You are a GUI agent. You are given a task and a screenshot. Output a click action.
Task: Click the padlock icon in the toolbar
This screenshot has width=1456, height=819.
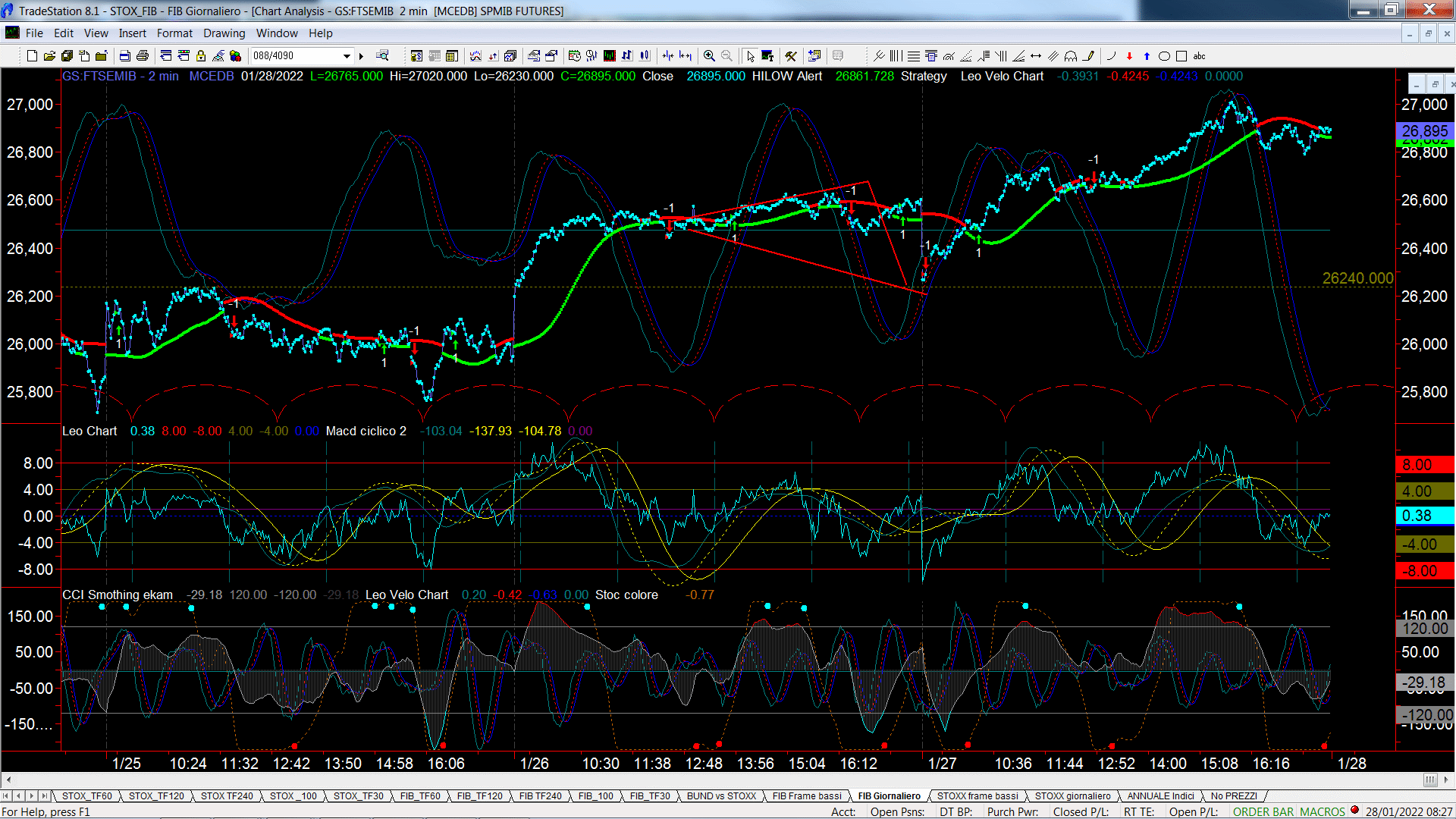(201, 56)
